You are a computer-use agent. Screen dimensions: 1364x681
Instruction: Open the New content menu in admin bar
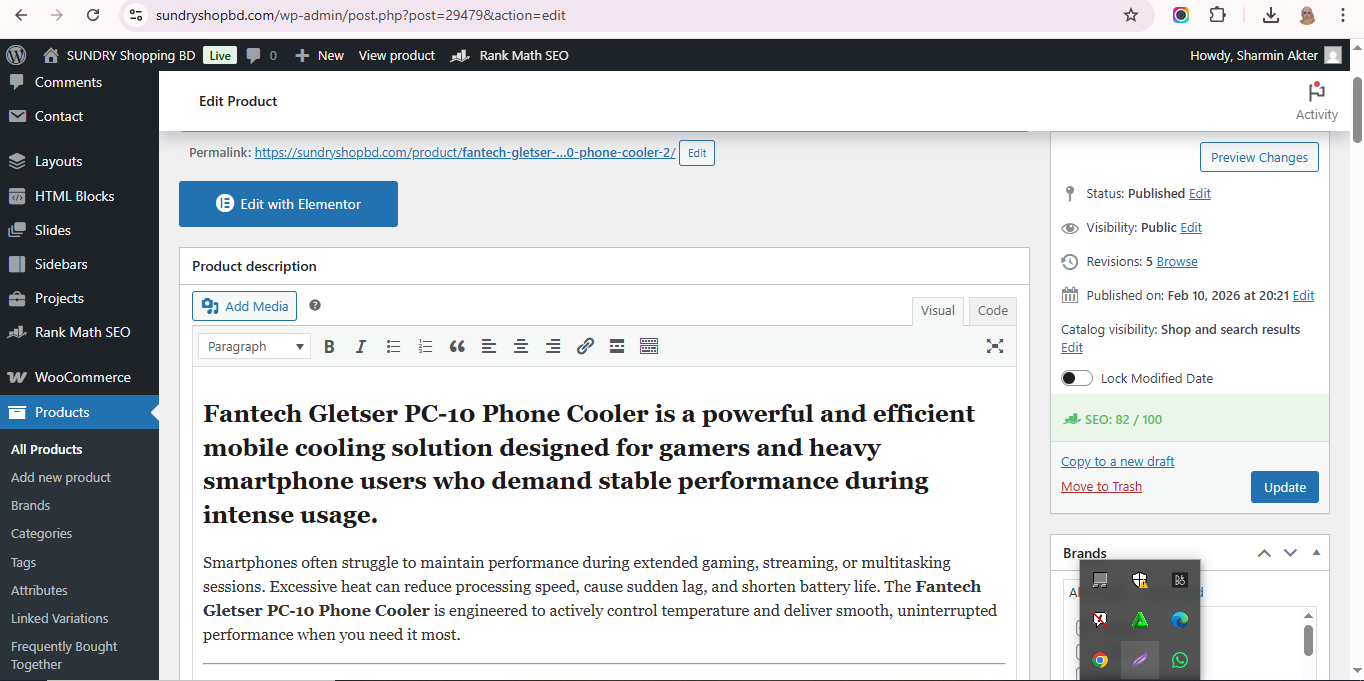tap(319, 55)
